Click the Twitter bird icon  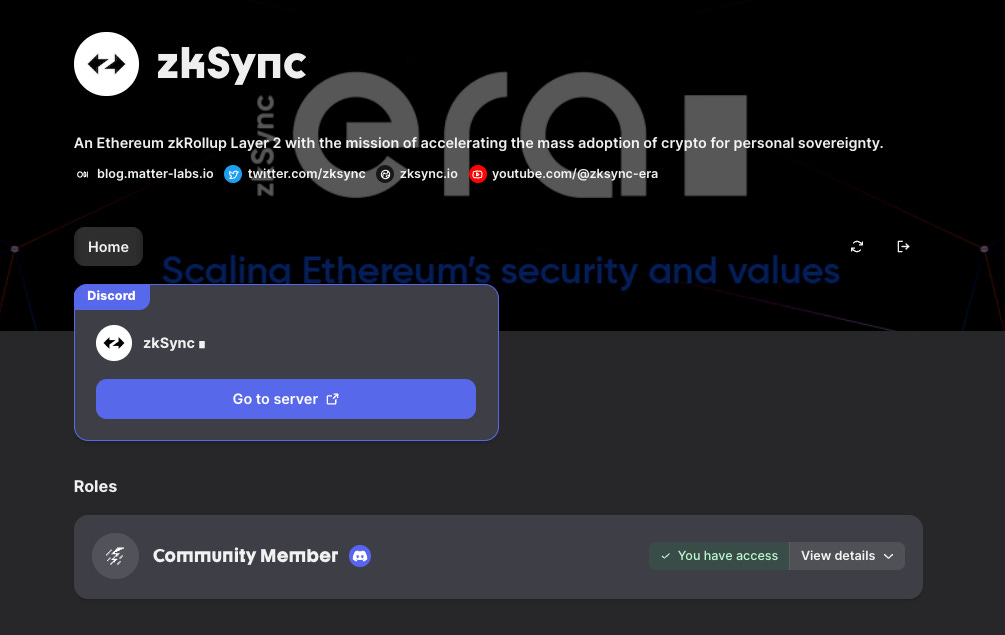pyautogui.click(x=233, y=174)
